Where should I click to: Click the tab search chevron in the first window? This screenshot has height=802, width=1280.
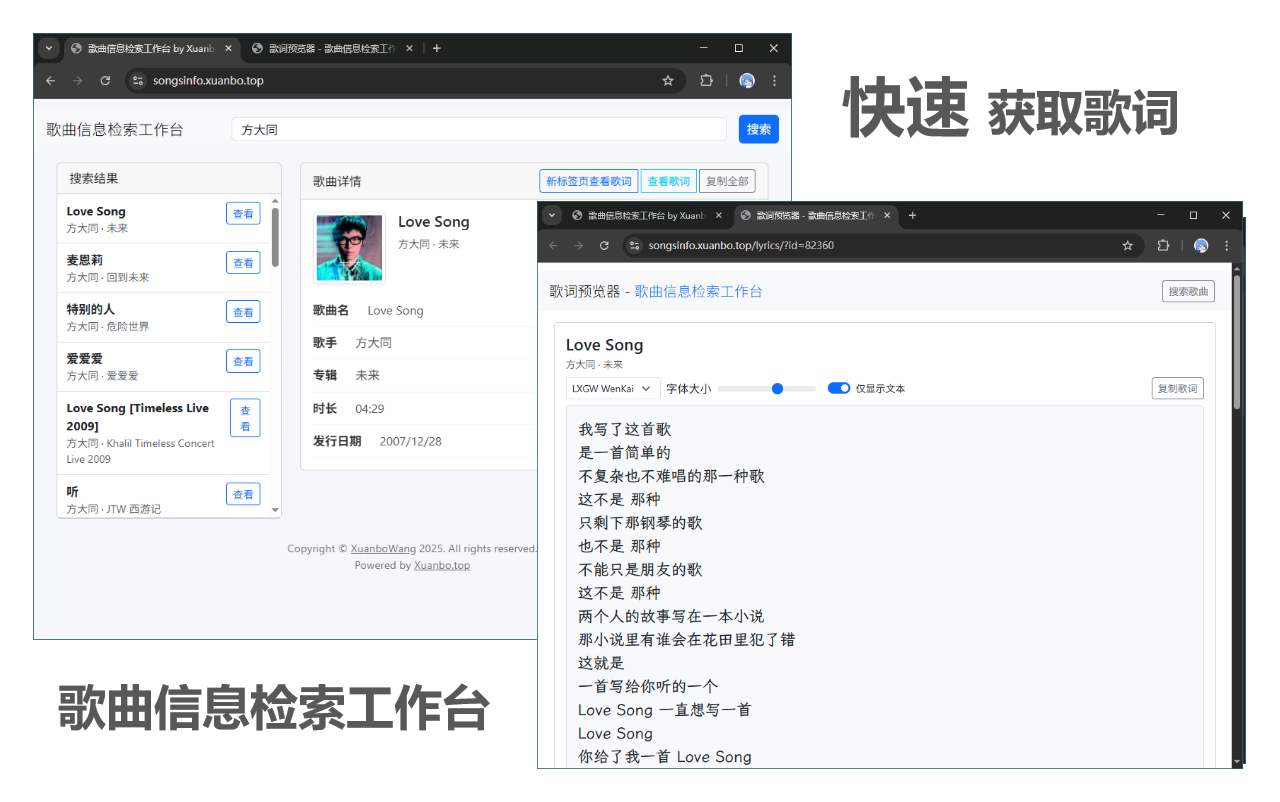(48, 48)
